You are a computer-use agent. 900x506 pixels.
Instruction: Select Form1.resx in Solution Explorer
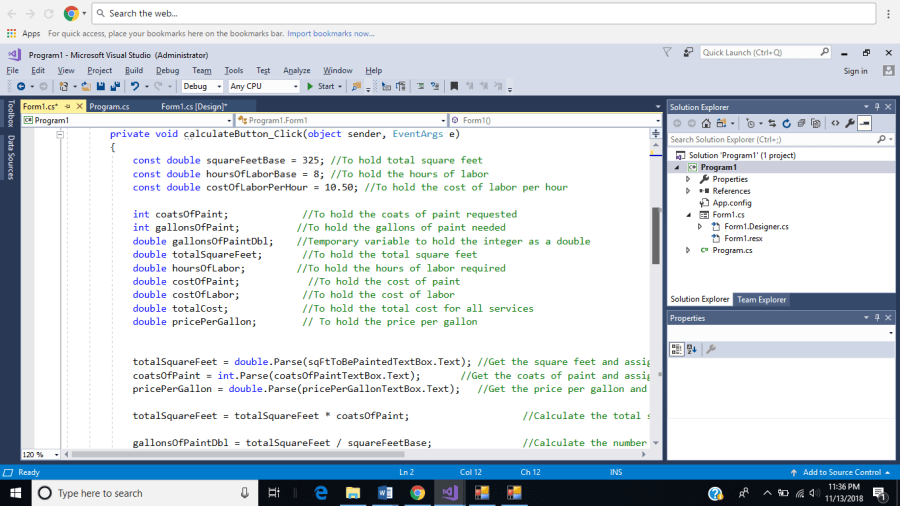743,238
